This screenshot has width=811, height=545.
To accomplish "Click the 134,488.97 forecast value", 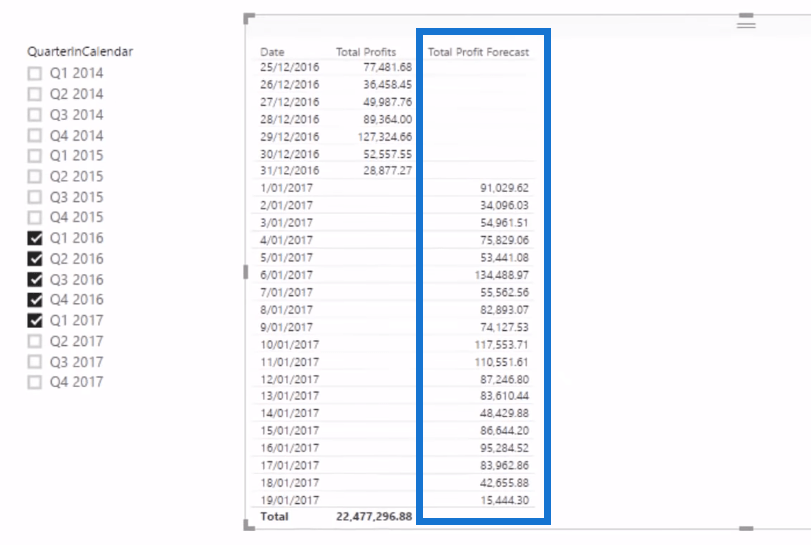I will pos(502,275).
